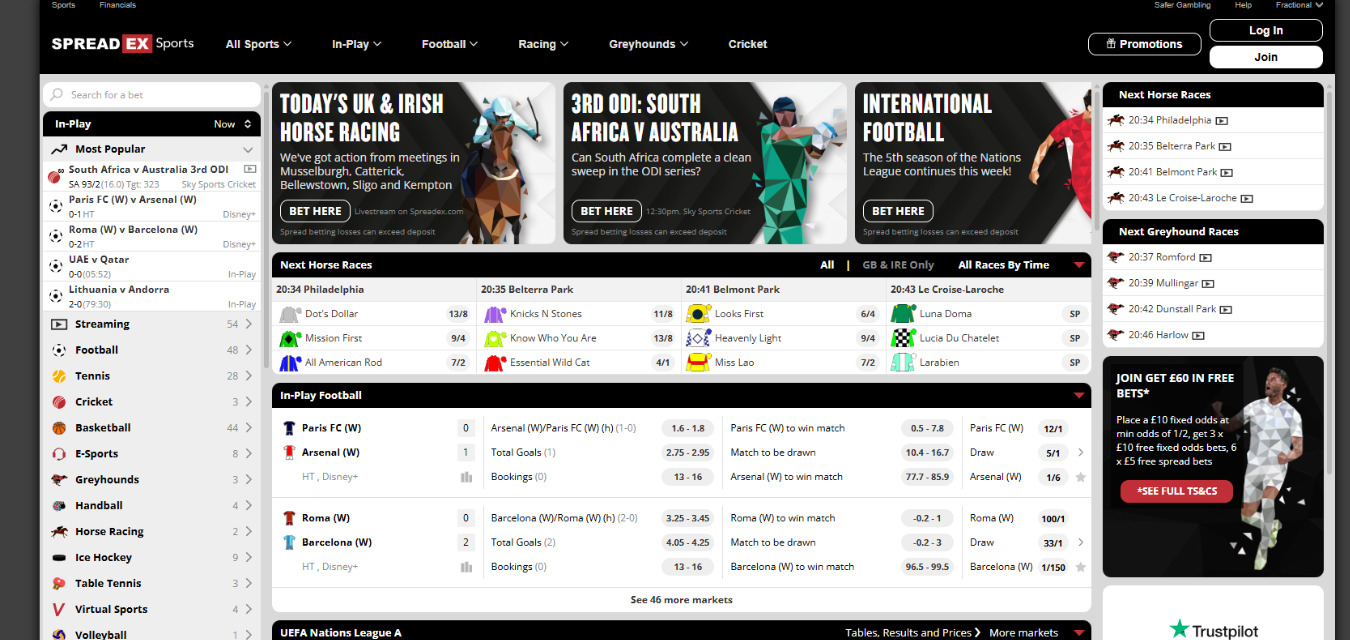Open the Greyhounds sidebar icon
This screenshot has height=640, width=1350.
click(x=59, y=480)
